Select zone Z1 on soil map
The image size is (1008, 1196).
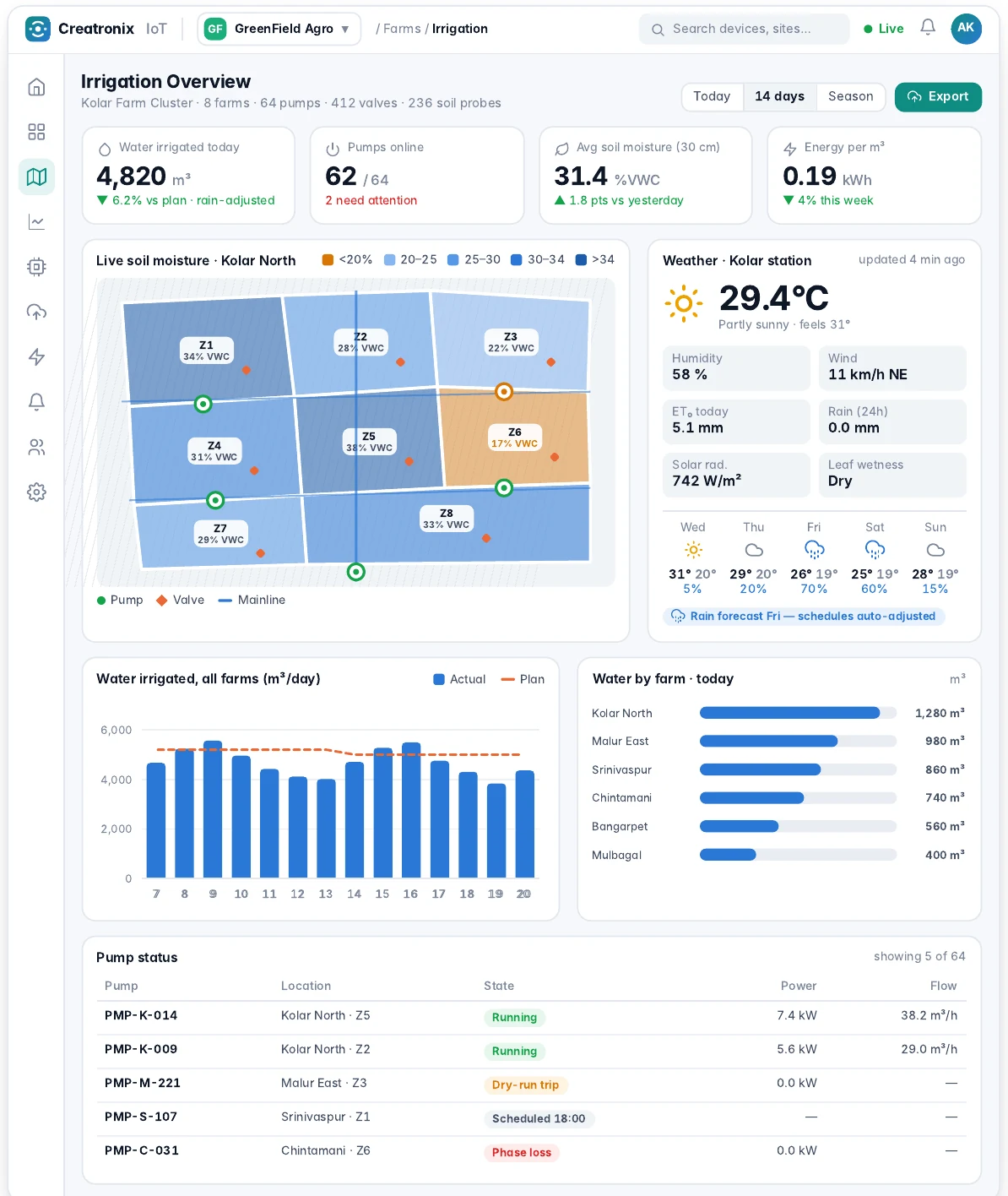coord(207,351)
